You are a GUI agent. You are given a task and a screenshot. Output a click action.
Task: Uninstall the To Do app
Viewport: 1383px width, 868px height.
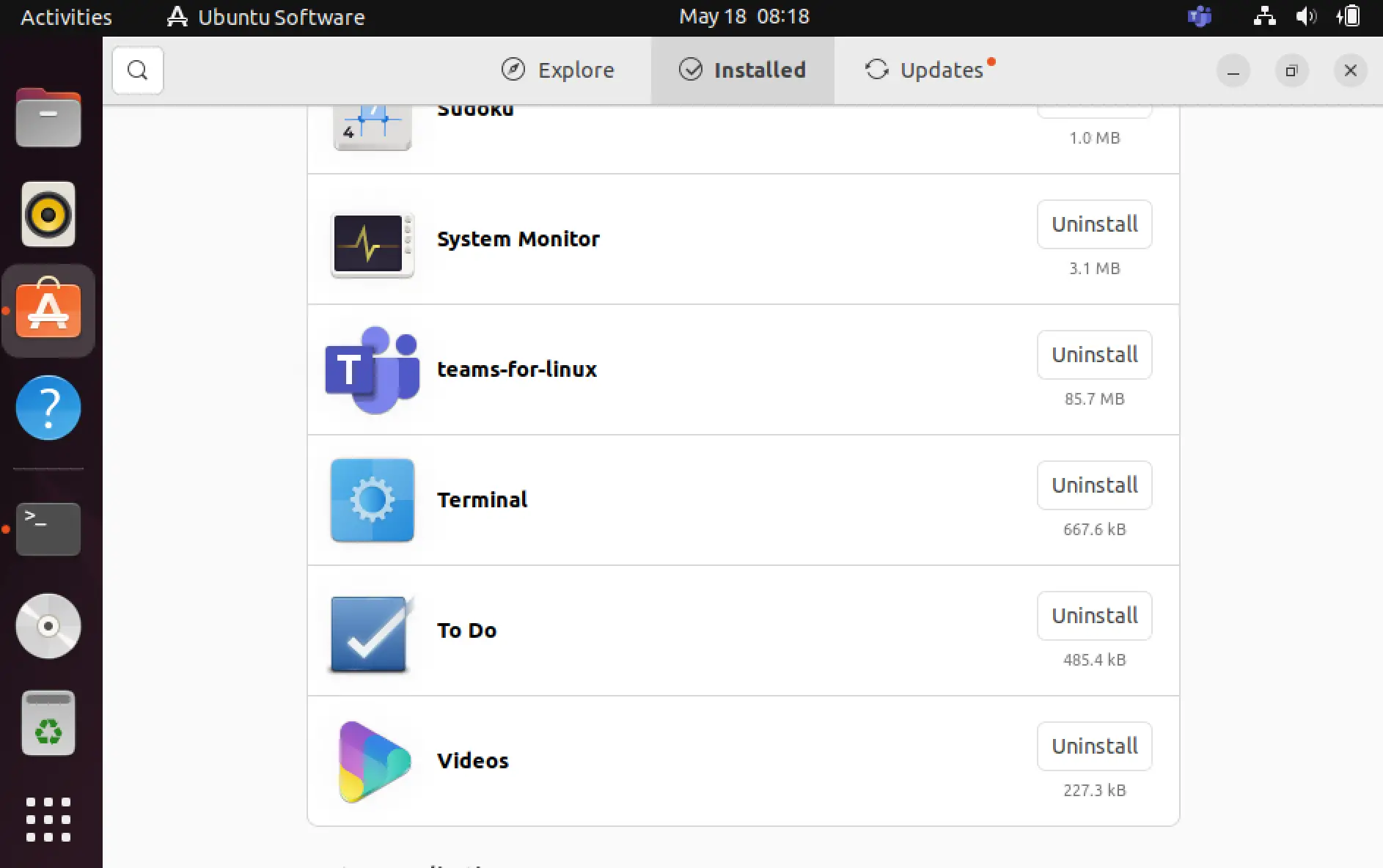tap(1094, 616)
